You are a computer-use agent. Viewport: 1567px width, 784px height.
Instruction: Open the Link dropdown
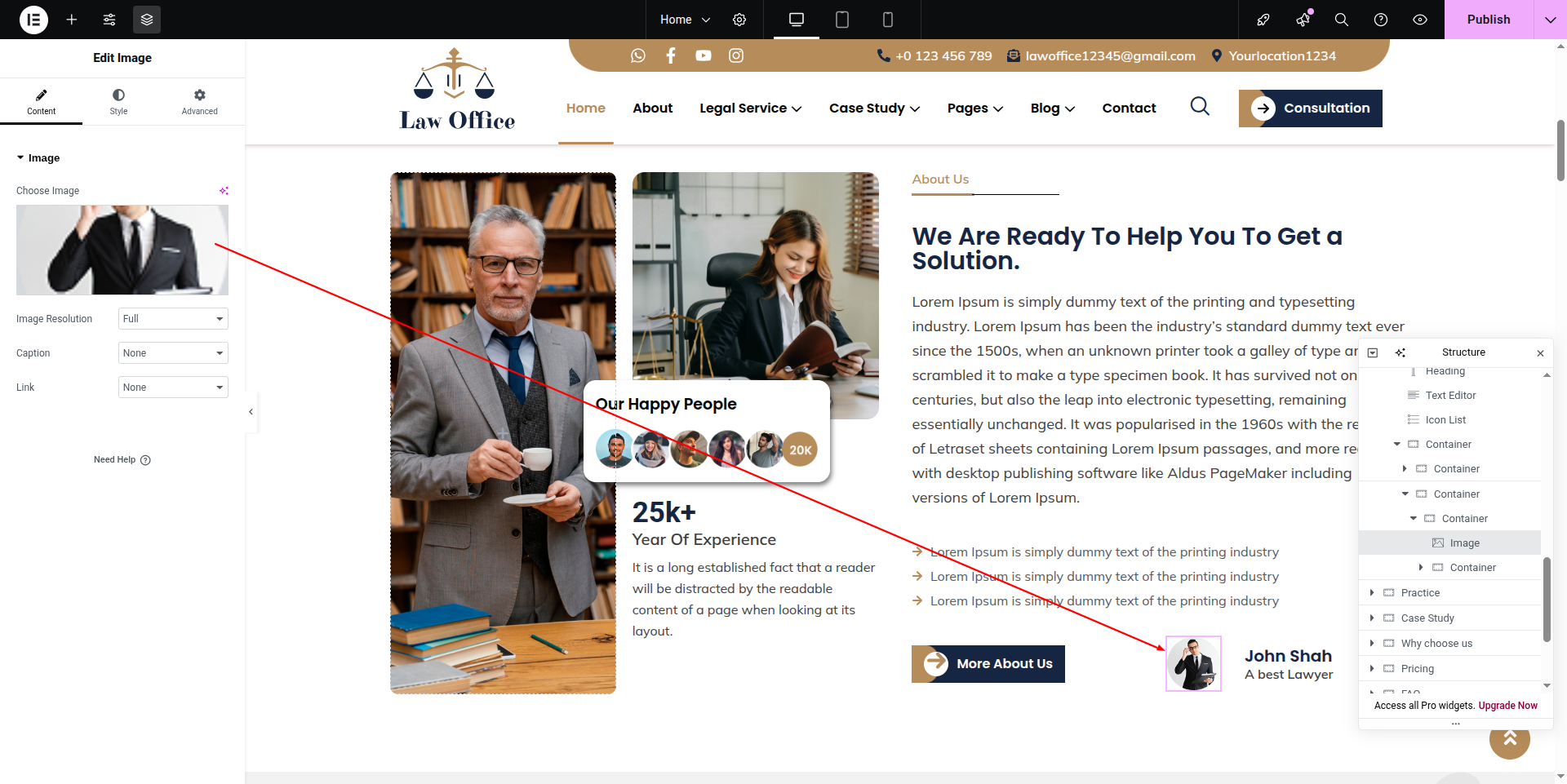click(173, 388)
